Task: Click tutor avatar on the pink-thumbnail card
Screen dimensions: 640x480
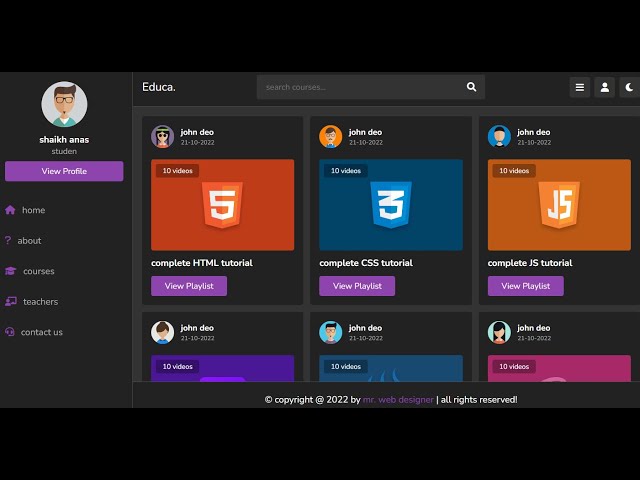Action: (499, 332)
